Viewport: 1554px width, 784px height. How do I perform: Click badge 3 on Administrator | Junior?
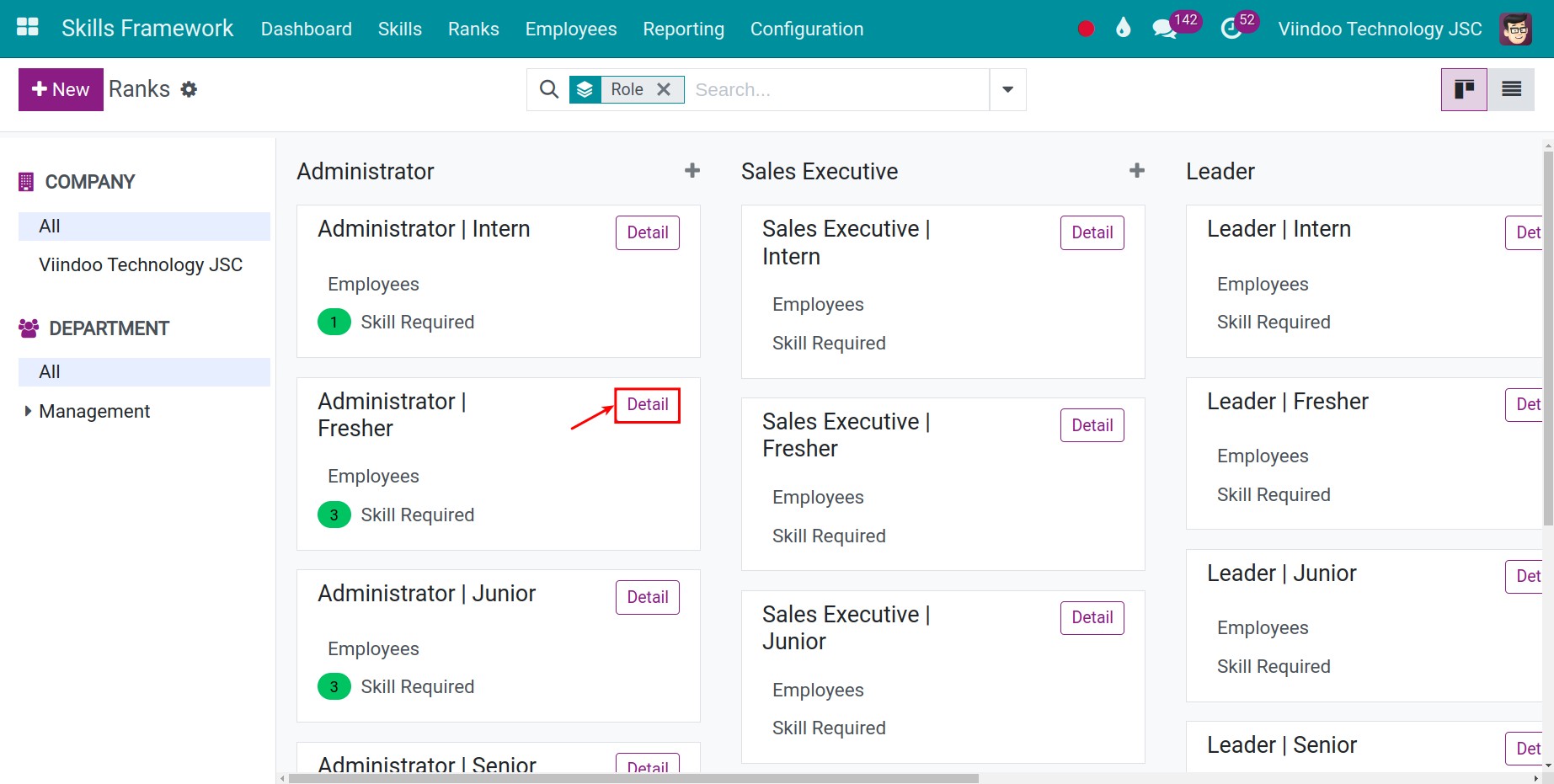(x=334, y=687)
